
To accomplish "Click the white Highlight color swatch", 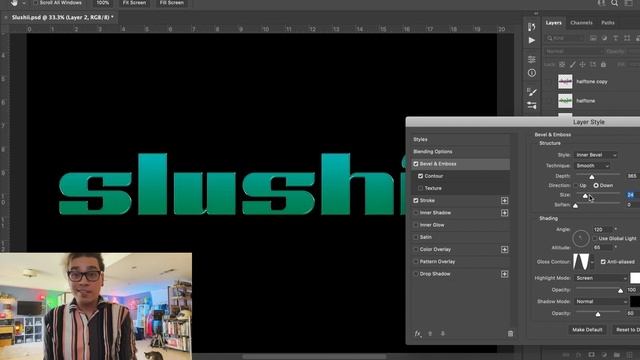I will click(635, 278).
